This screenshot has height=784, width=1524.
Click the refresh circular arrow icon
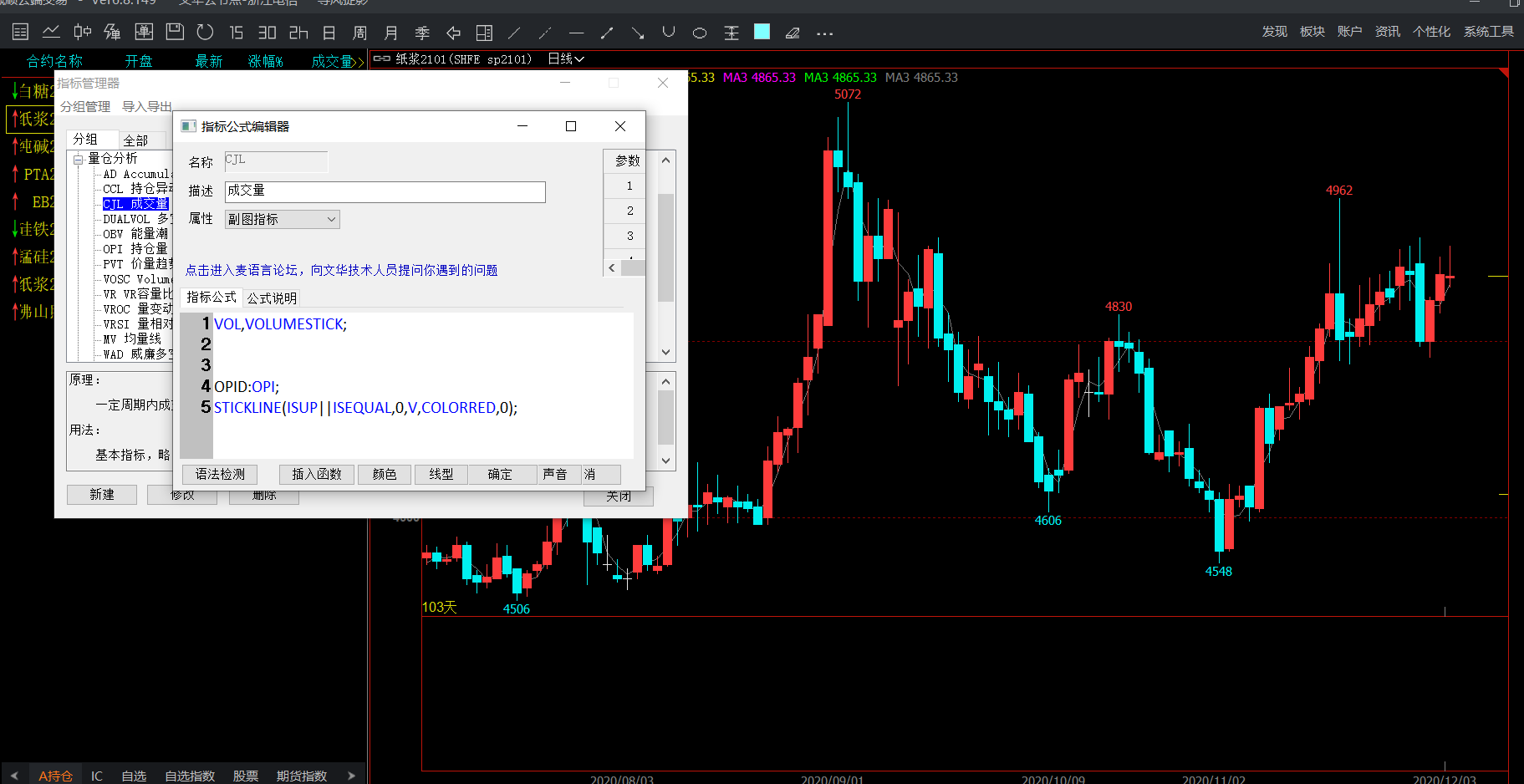[x=205, y=33]
